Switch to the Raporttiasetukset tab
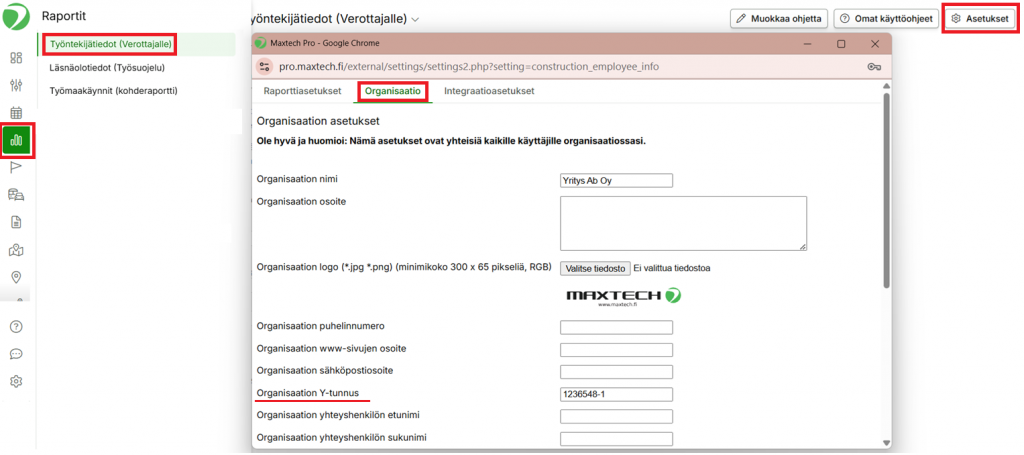The image size is (1024, 455). (301, 91)
